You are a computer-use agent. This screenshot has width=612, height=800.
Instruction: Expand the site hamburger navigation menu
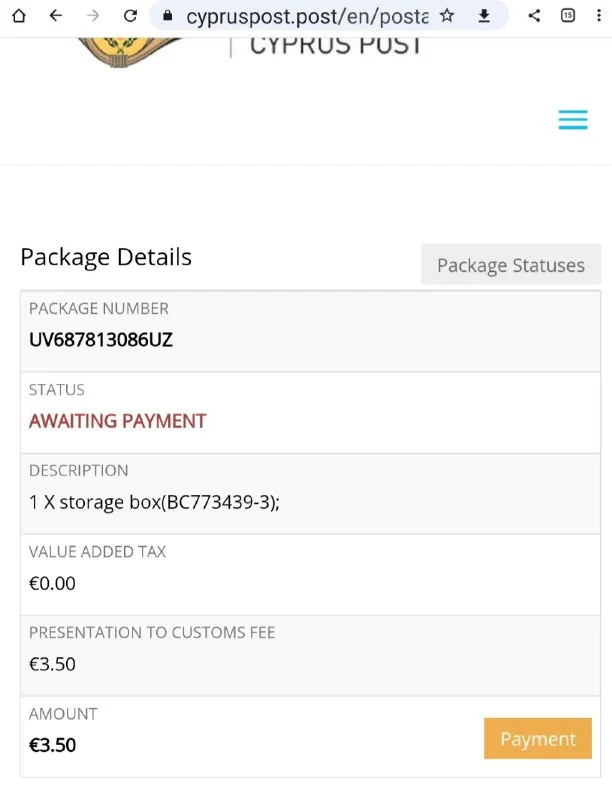(573, 121)
